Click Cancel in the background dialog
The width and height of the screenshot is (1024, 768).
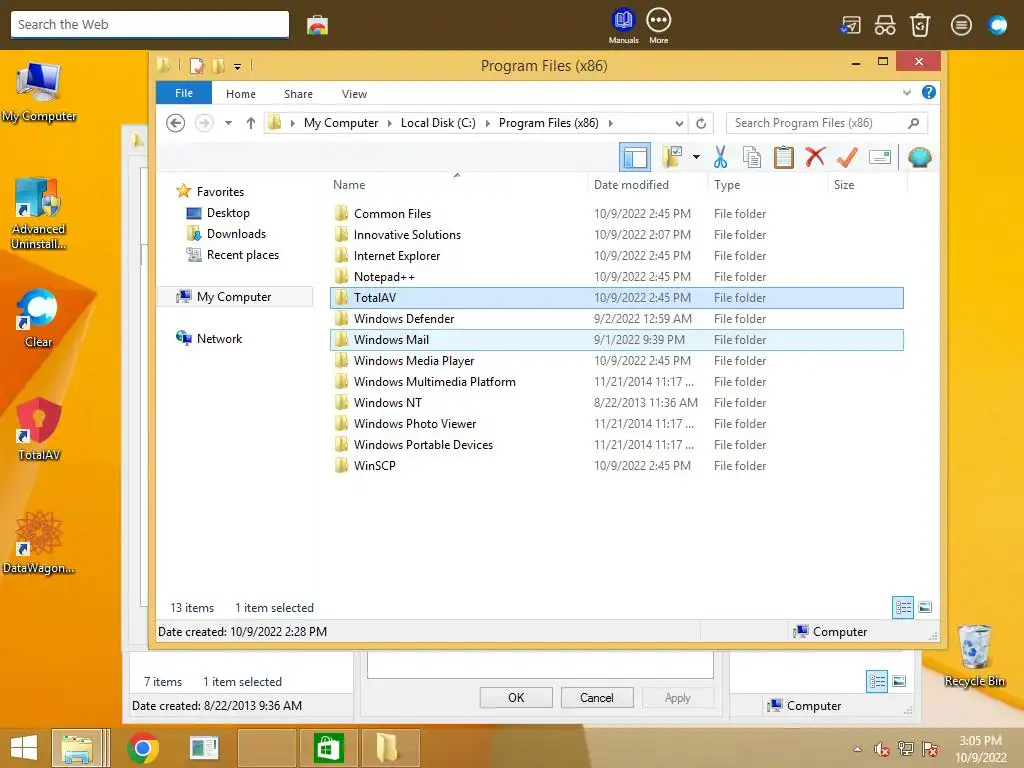[x=596, y=697]
